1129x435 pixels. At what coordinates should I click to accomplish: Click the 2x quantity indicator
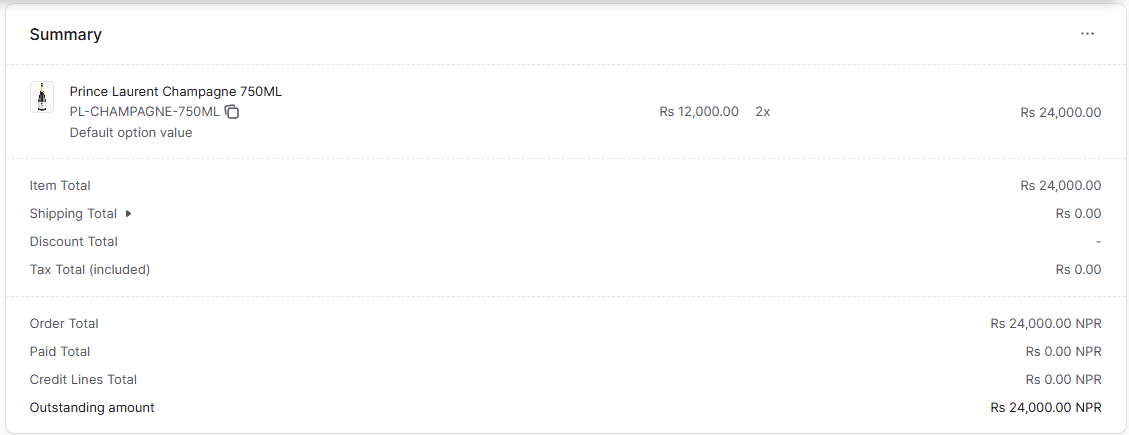[x=763, y=112]
